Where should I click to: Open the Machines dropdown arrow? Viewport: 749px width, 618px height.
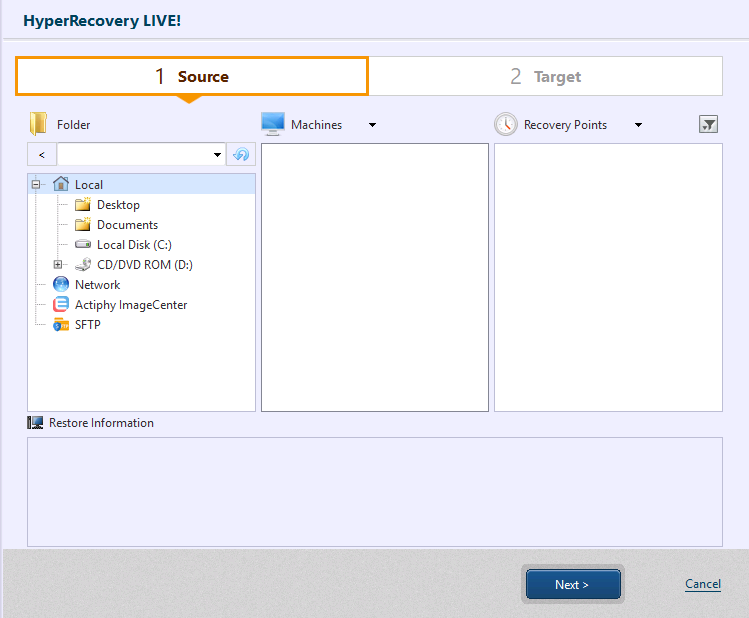372,125
